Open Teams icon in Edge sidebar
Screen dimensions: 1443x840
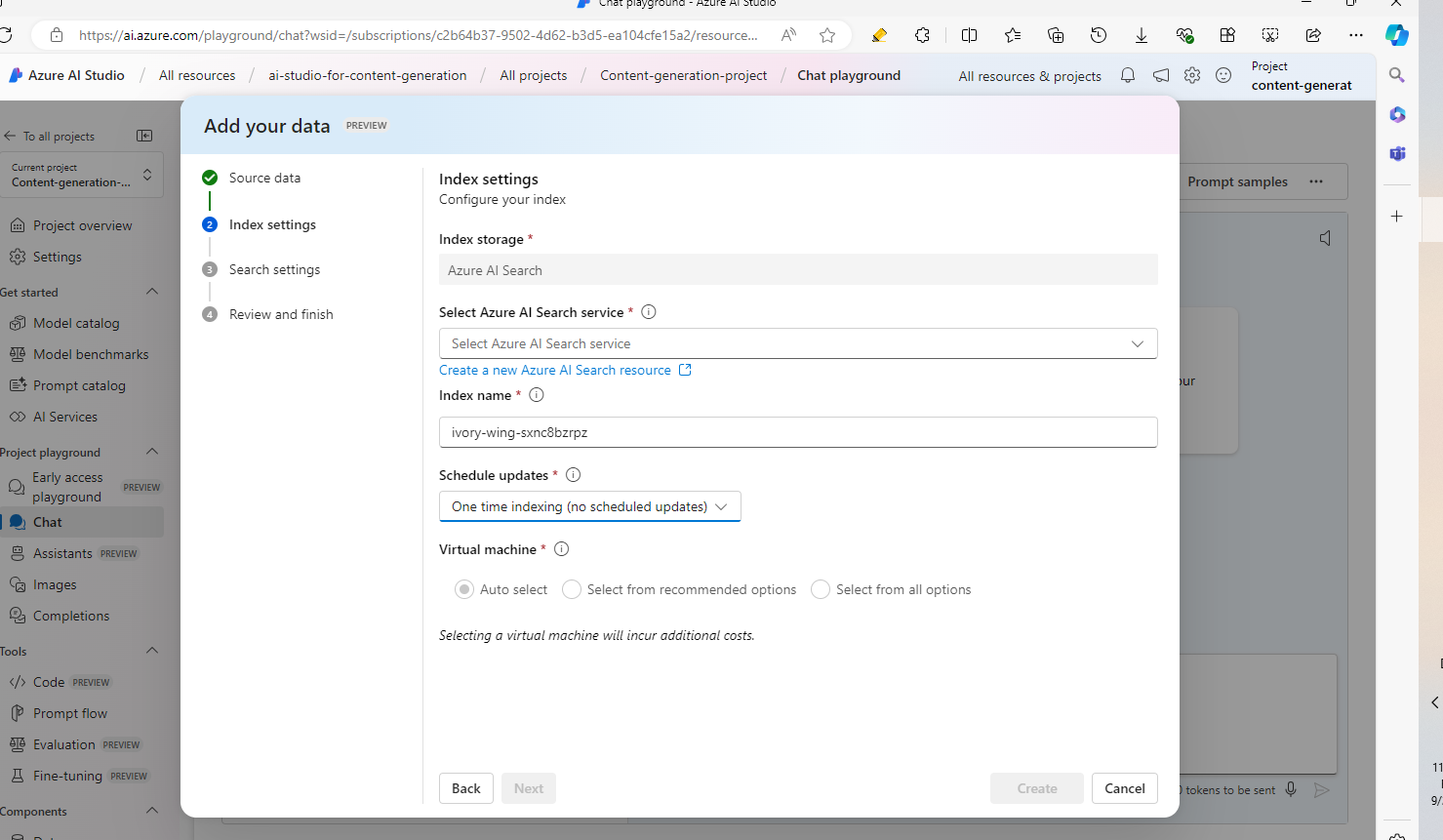[1397, 153]
